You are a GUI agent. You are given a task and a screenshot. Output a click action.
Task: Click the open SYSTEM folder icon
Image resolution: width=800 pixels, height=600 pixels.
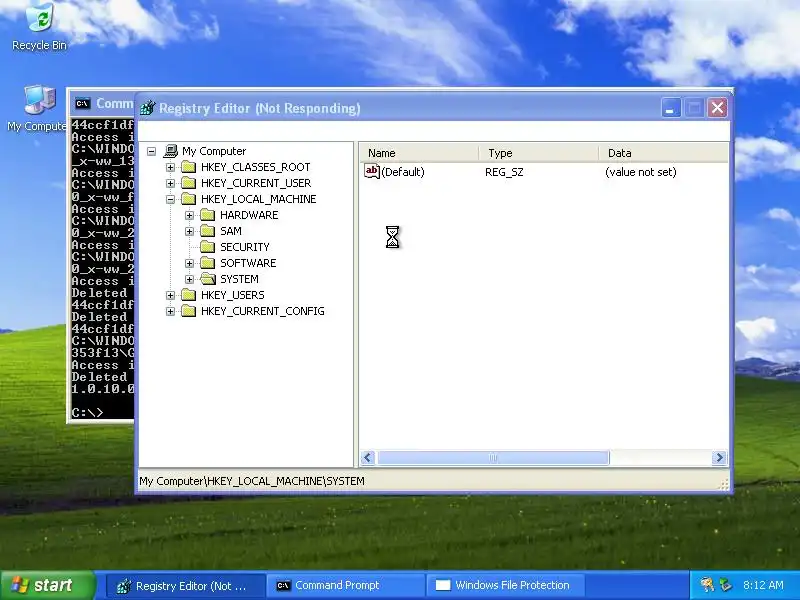point(208,279)
